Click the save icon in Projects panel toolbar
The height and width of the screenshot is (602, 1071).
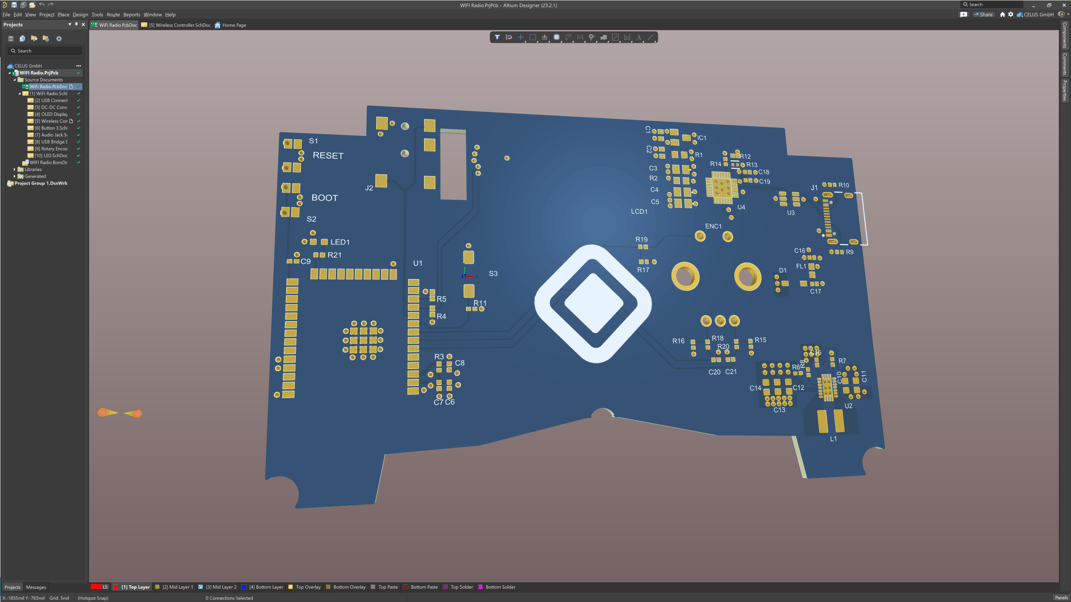[11, 39]
